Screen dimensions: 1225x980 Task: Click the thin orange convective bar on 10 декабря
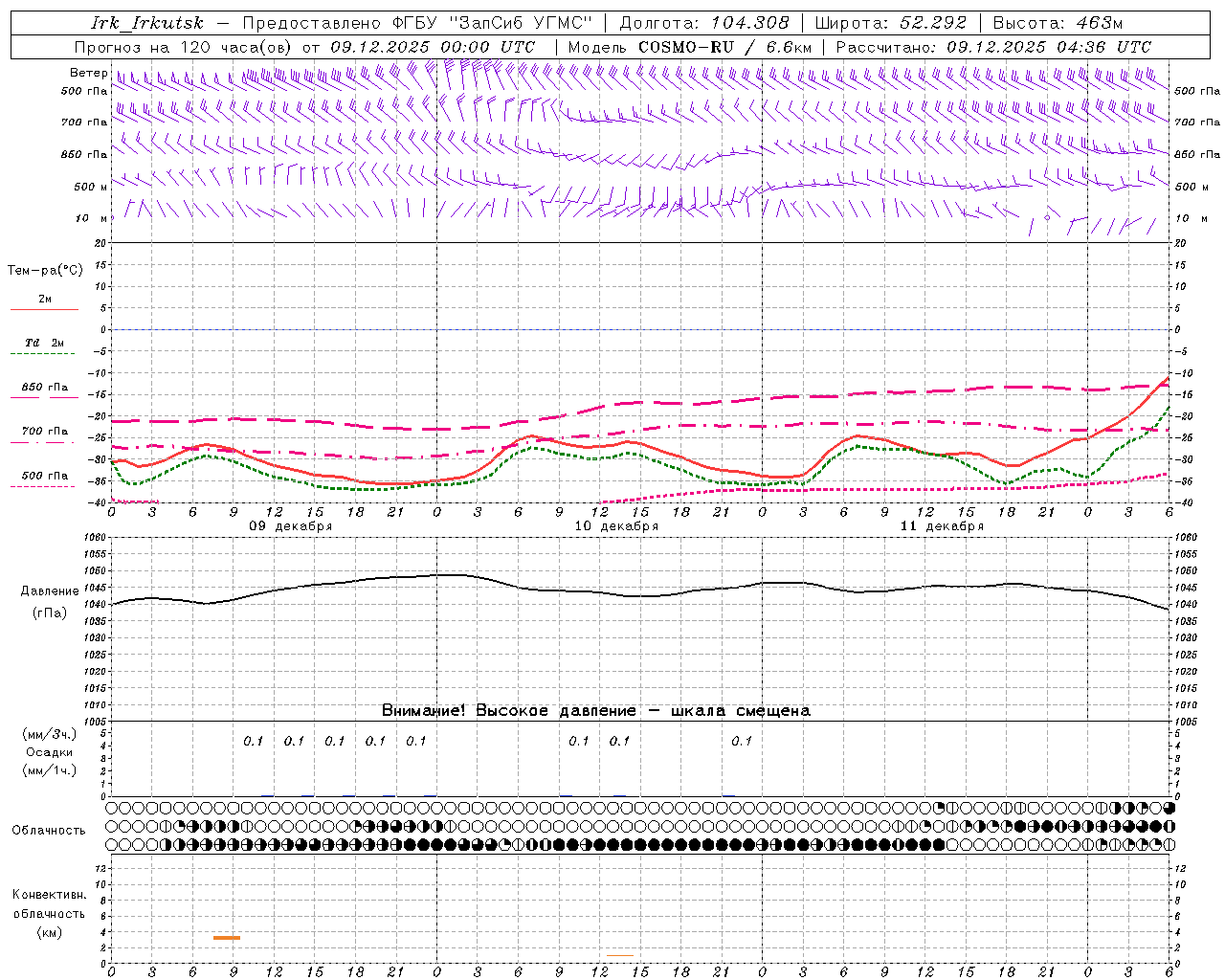[619, 955]
